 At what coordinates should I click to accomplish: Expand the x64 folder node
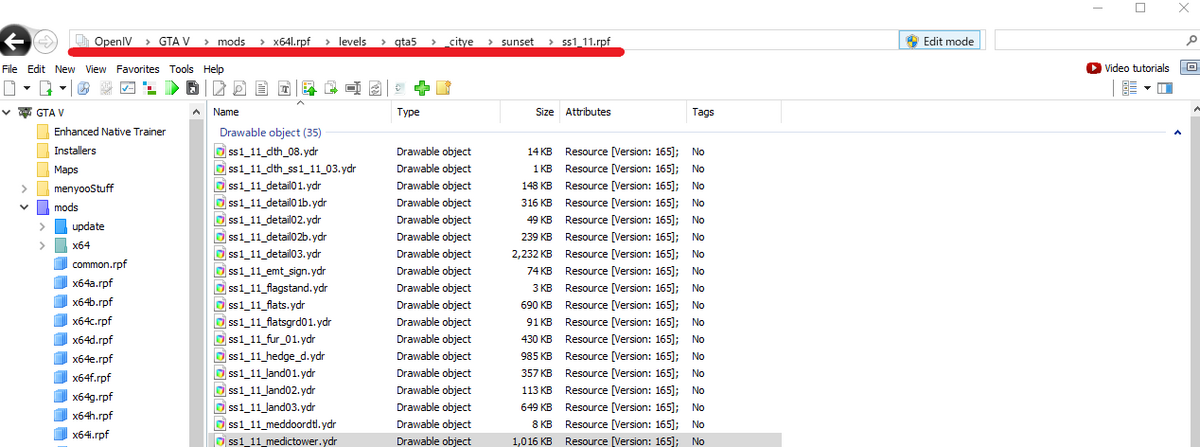(41, 245)
